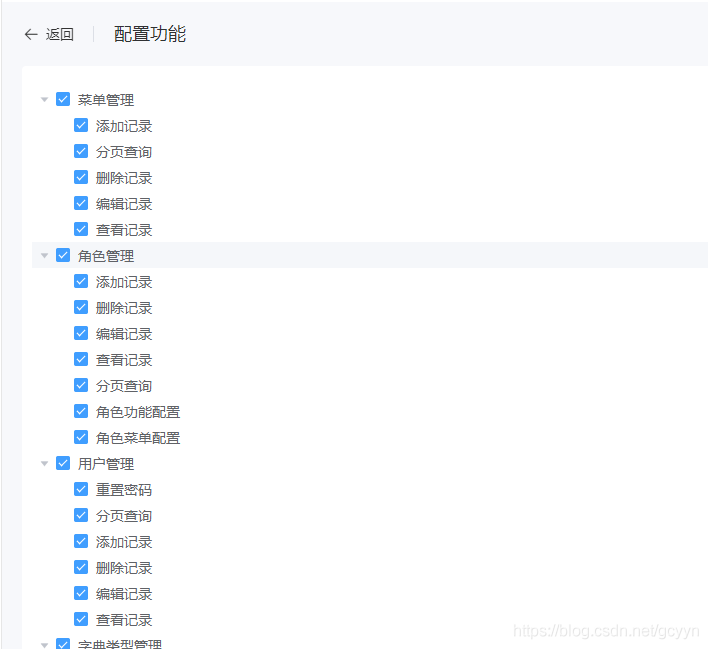The image size is (708, 649).
Task: Click 查看记录 label under 角色管理
Action: (x=124, y=360)
